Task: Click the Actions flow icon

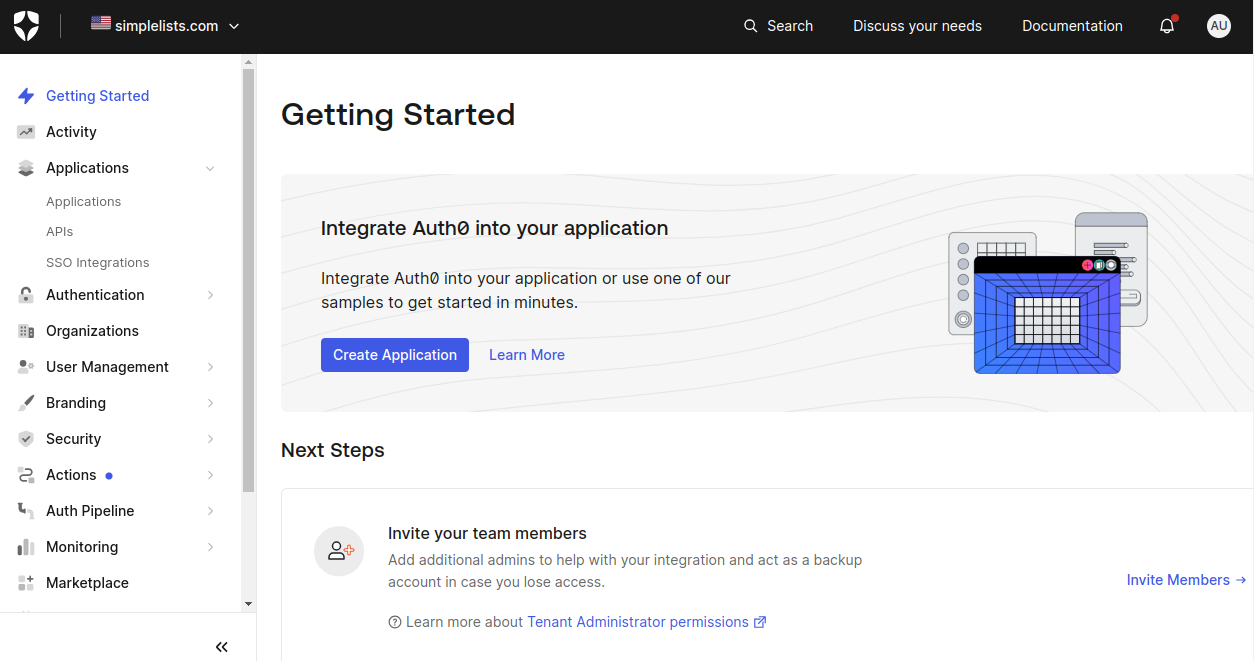Action: tap(26, 475)
